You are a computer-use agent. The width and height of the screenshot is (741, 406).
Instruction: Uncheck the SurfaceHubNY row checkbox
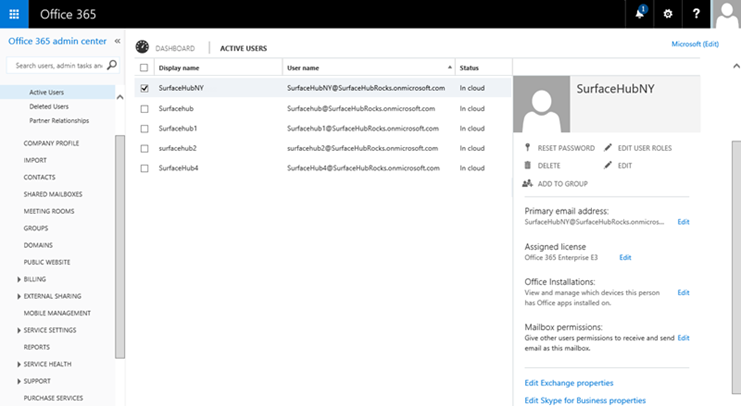[x=145, y=88]
